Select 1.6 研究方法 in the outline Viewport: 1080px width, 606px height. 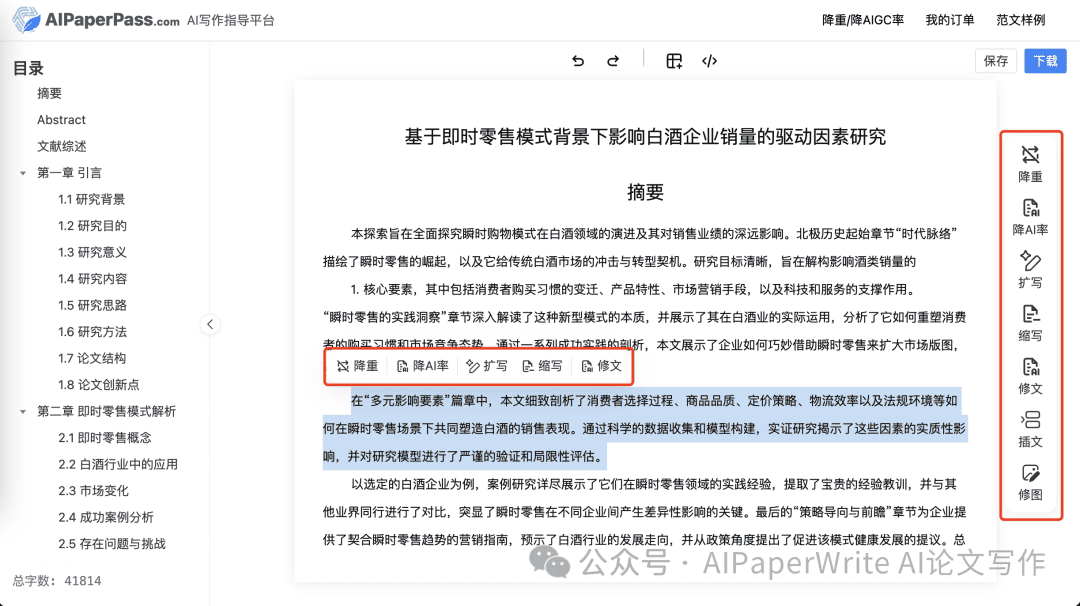coord(92,332)
